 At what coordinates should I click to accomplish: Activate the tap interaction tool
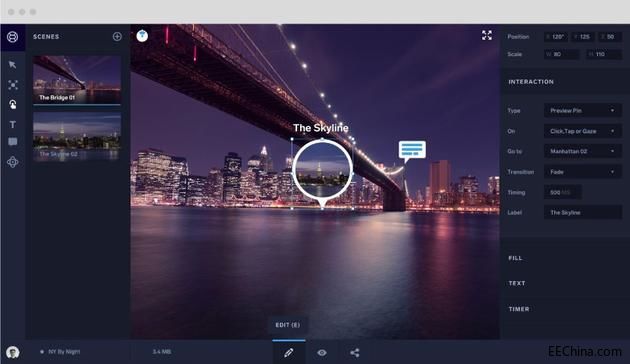click(12, 104)
